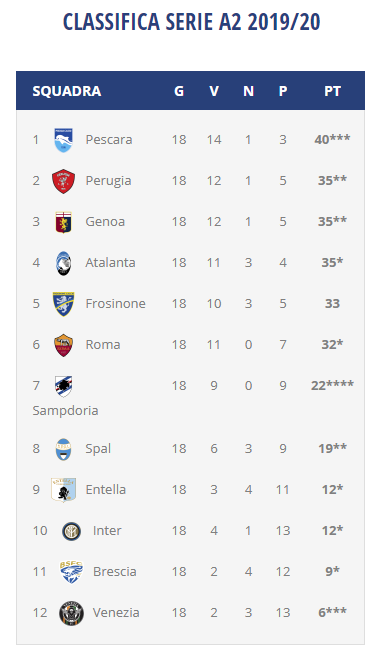This screenshot has height=652, width=379.
Task: Click the Spal team crest
Action: (x=64, y=449)
